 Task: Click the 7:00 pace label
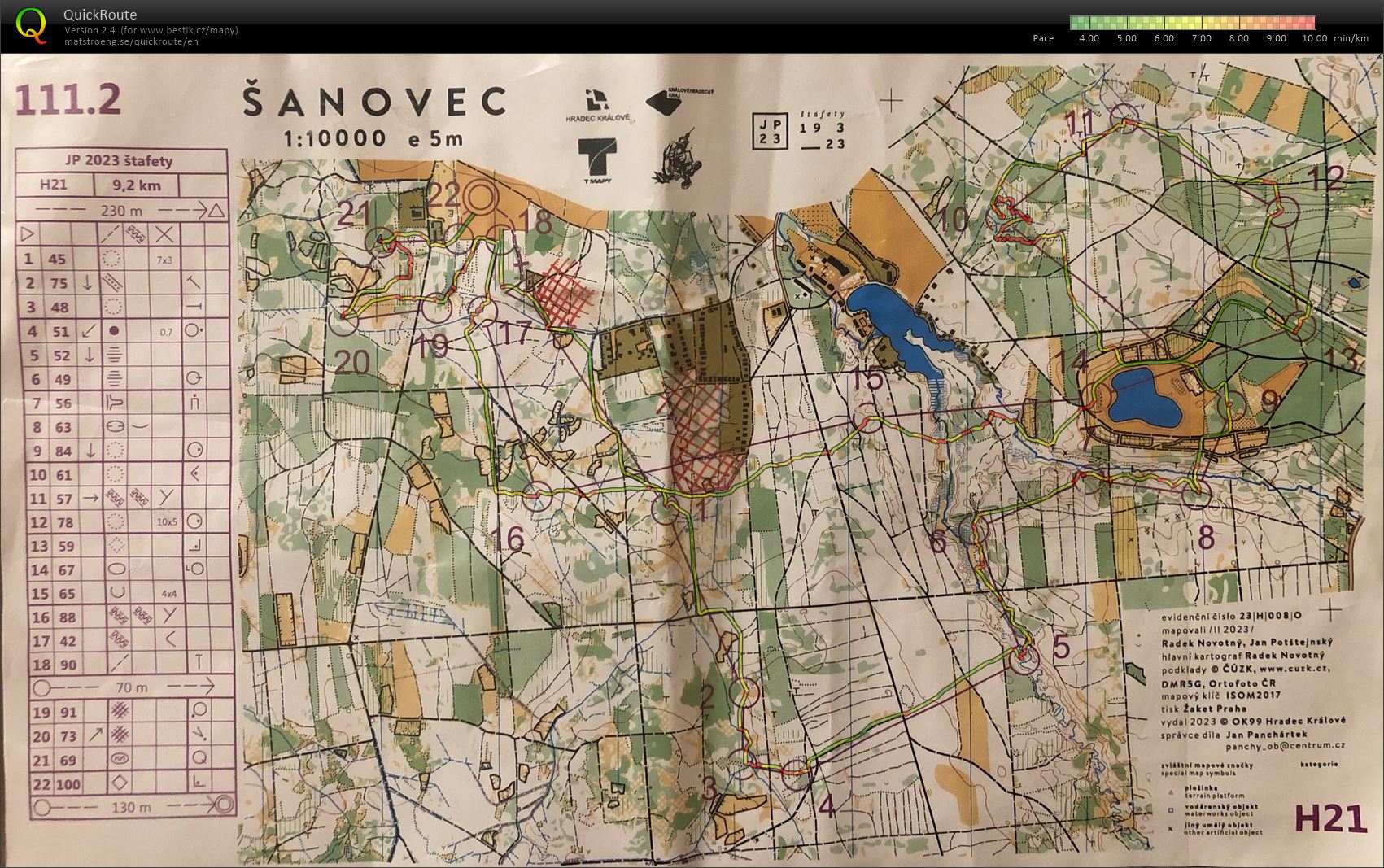tap(1201, 38)
